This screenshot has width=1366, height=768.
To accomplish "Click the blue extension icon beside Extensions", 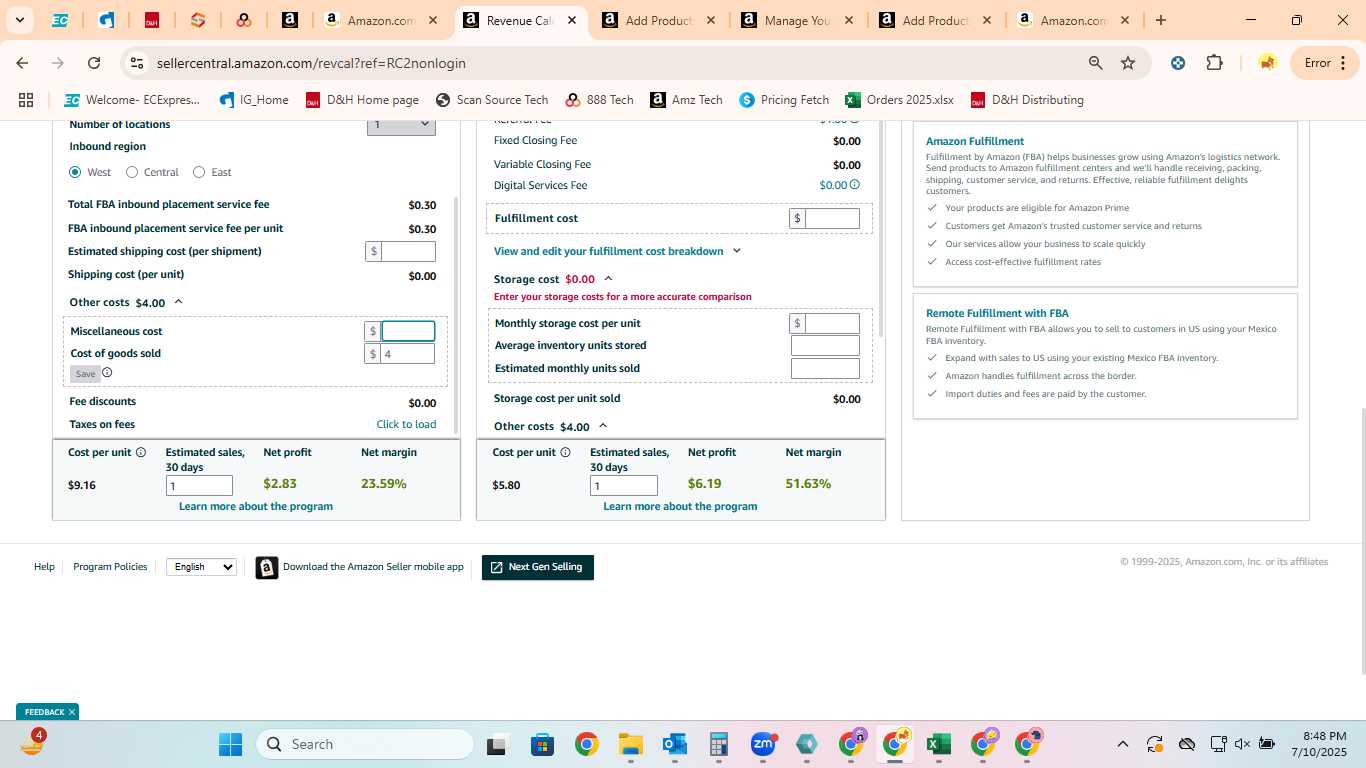I will (1178, 63).
